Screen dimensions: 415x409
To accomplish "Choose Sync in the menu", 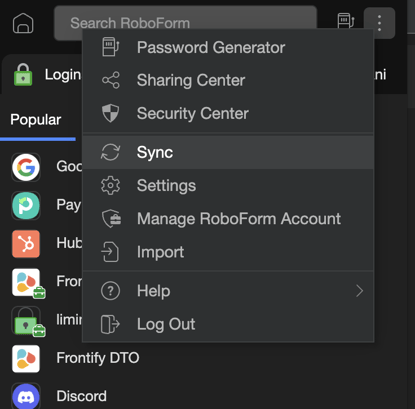I will (228, 152).
